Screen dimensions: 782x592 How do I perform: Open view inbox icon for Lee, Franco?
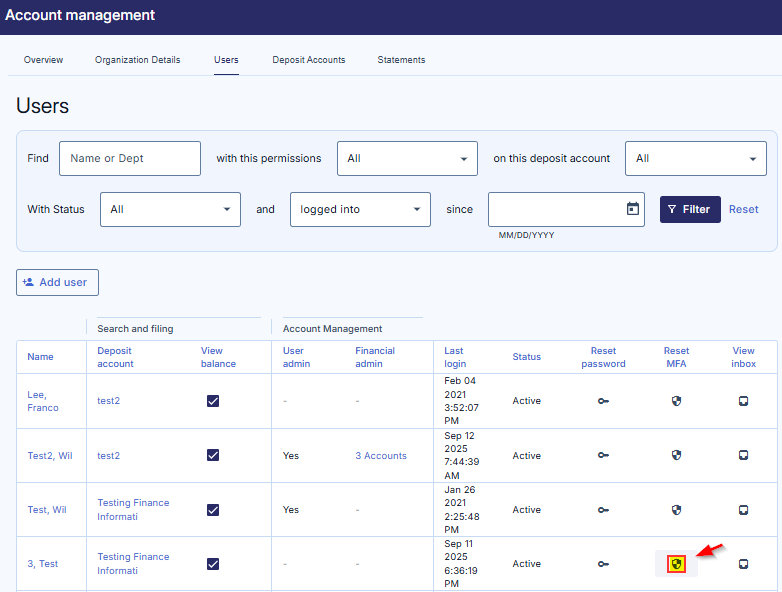pos(743,401)
